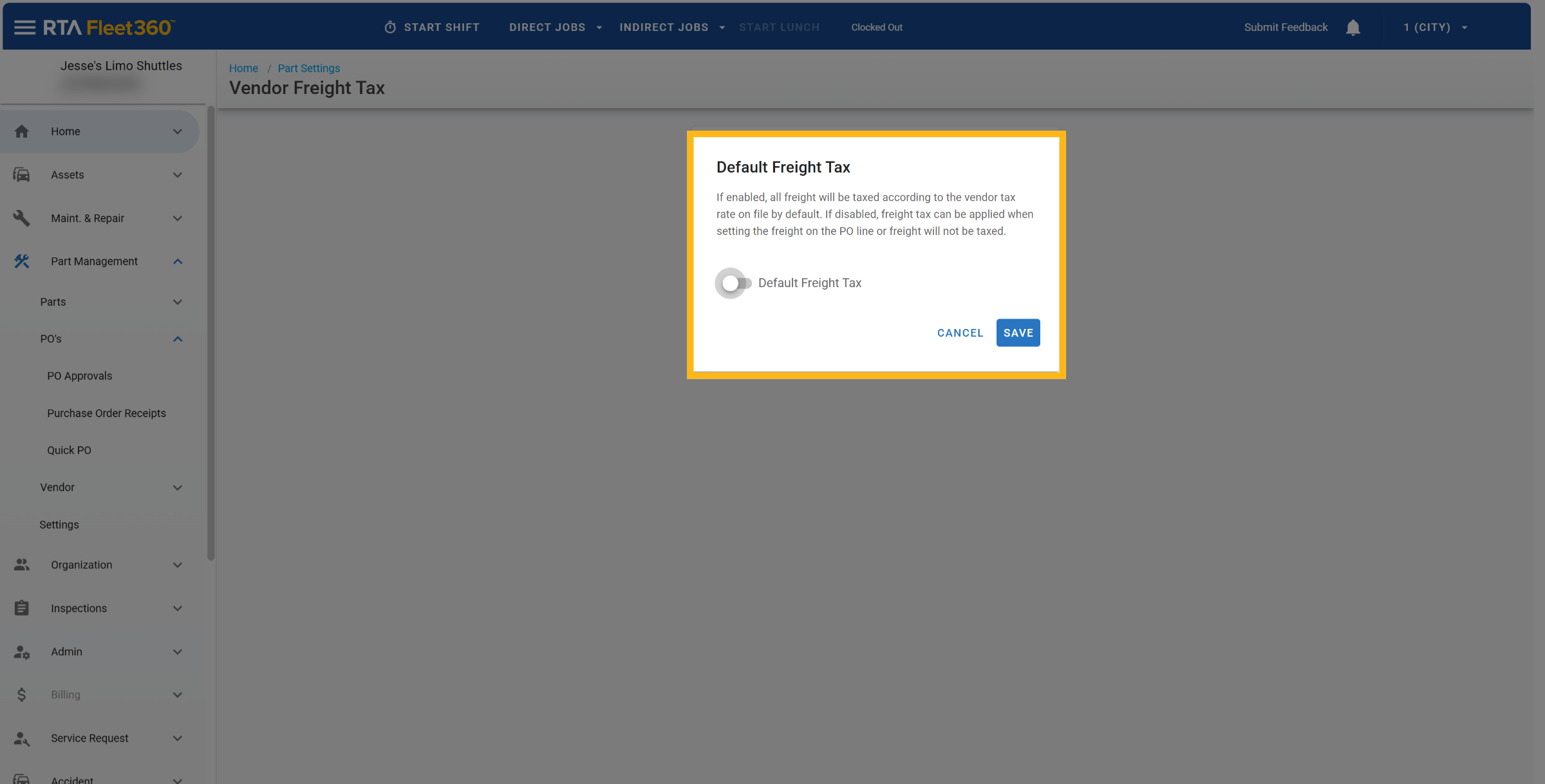The height and width of the screenshot is (784, 1545).
Task: Open the hamburger navigation menu
Action: 24,27
